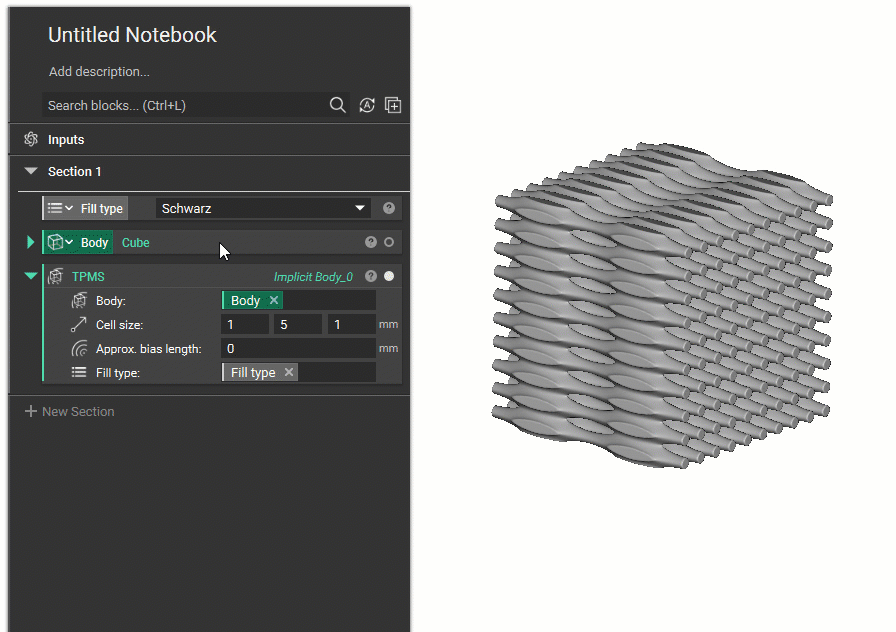Click the TPMS block name
The width and height of the screenshot is (896, 632).
tap(88, 277)
